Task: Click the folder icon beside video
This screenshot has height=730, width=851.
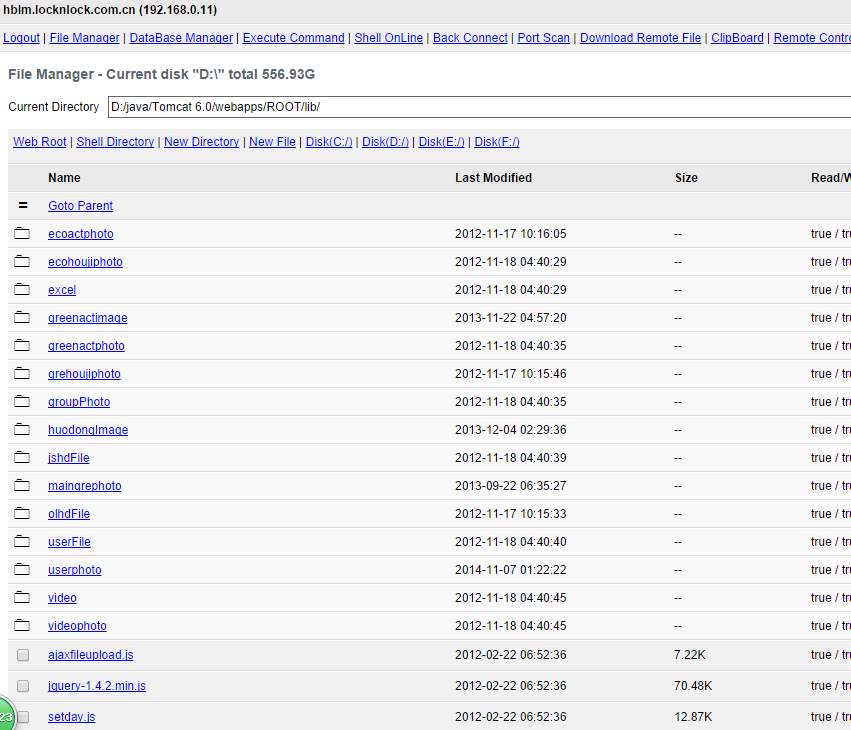Action: 22,598
